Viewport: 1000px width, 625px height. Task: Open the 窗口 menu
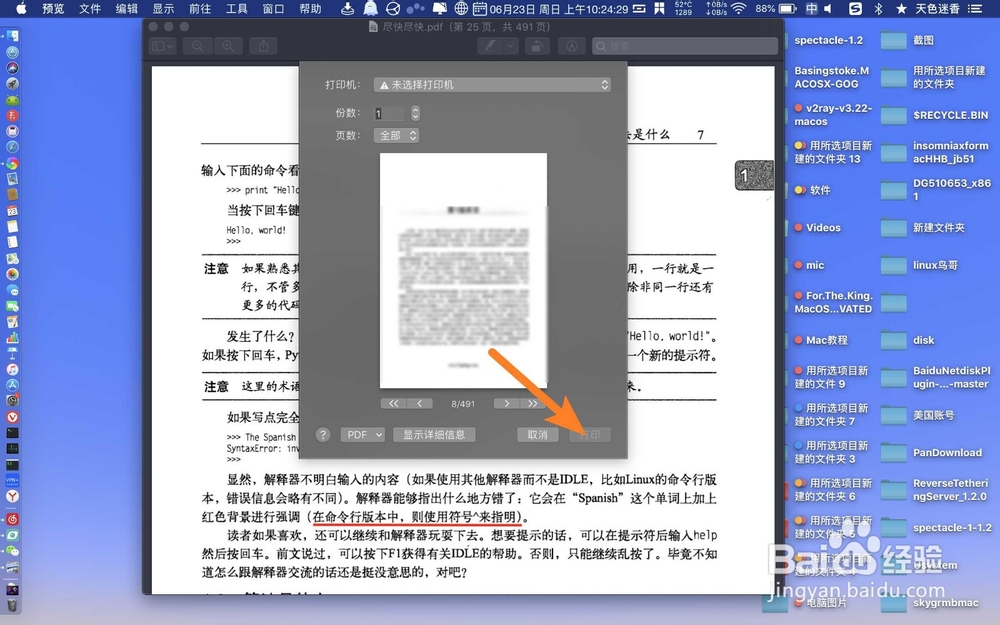(274, 8)
